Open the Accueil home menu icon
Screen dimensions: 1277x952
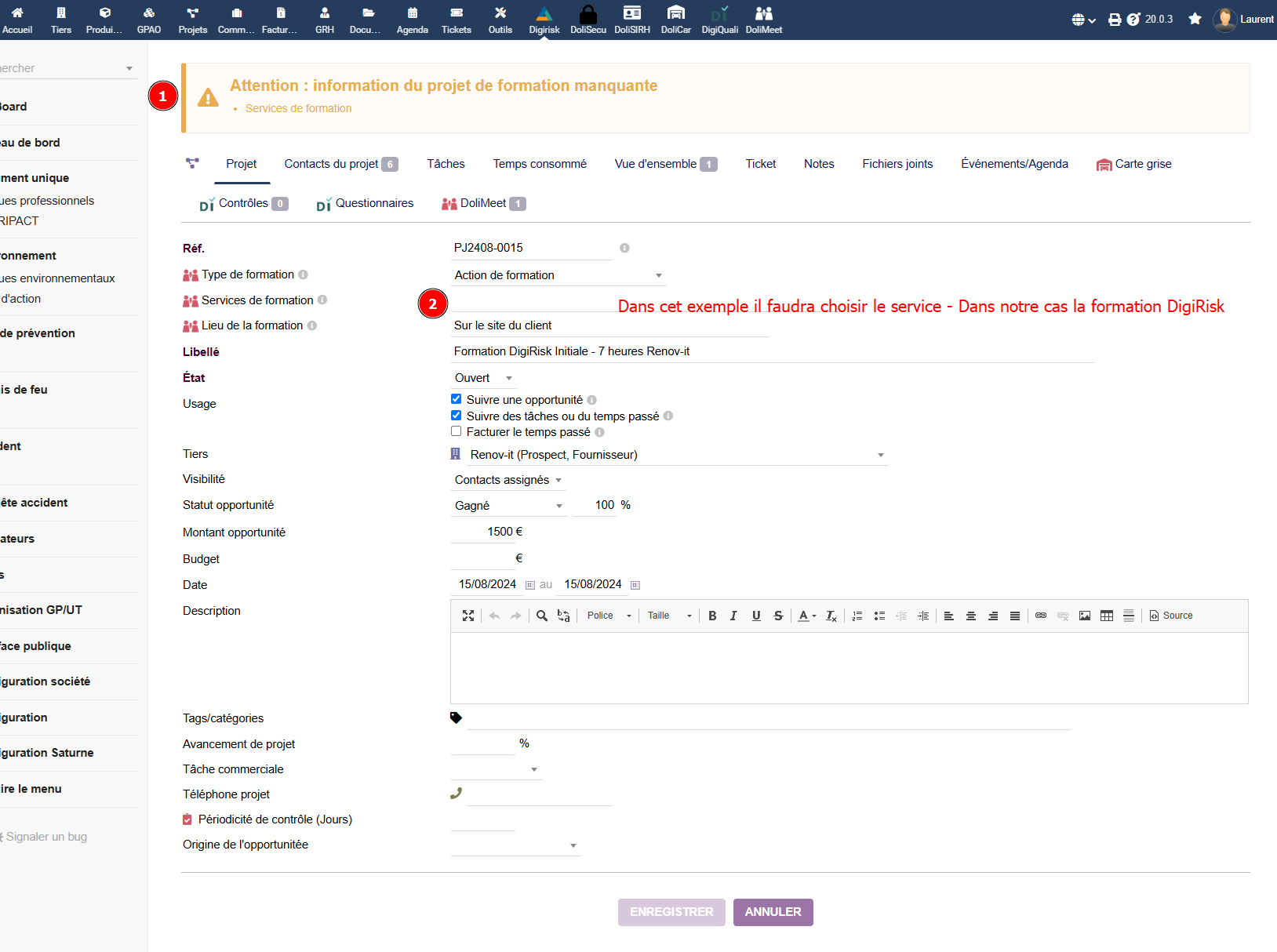tap(17, 13)
